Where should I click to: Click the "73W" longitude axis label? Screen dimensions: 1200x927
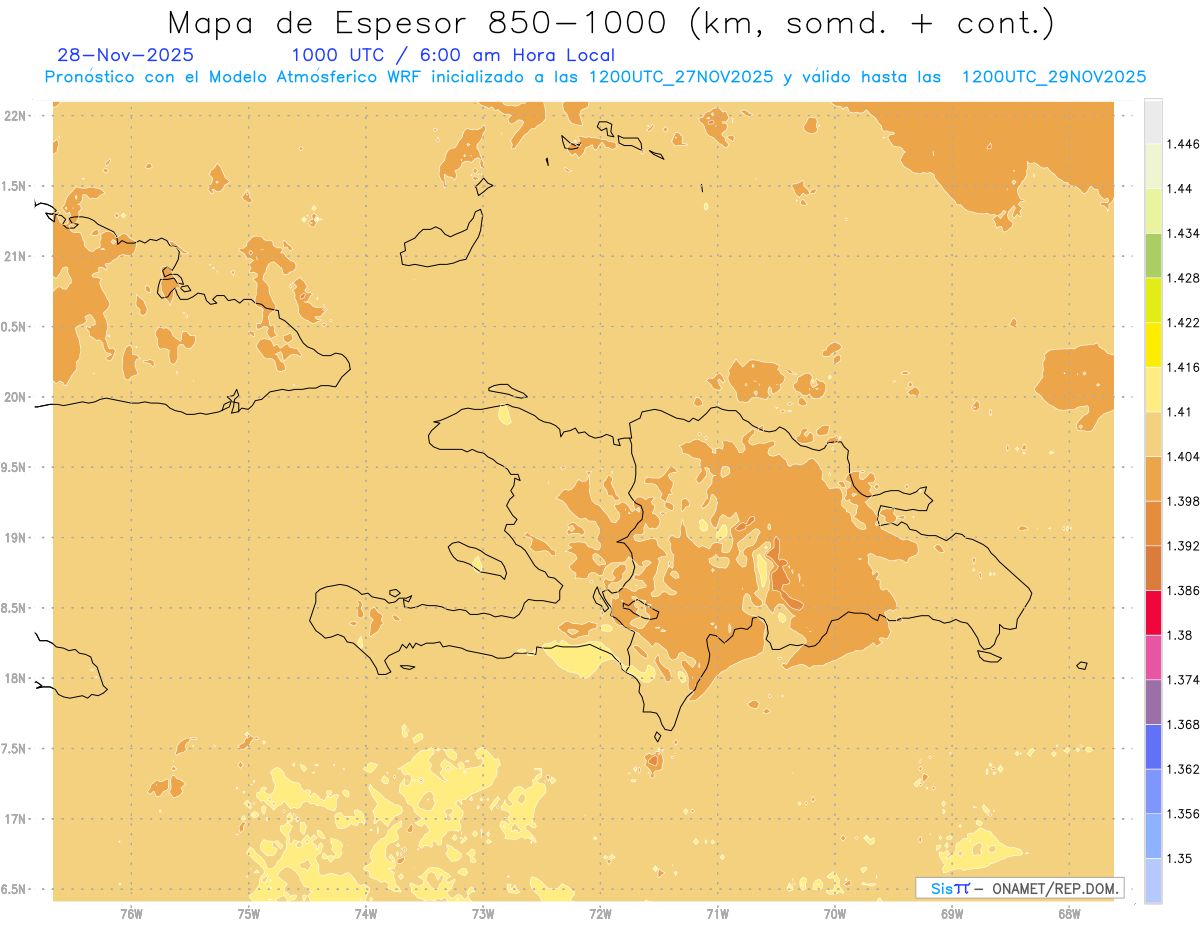point(483,913)
